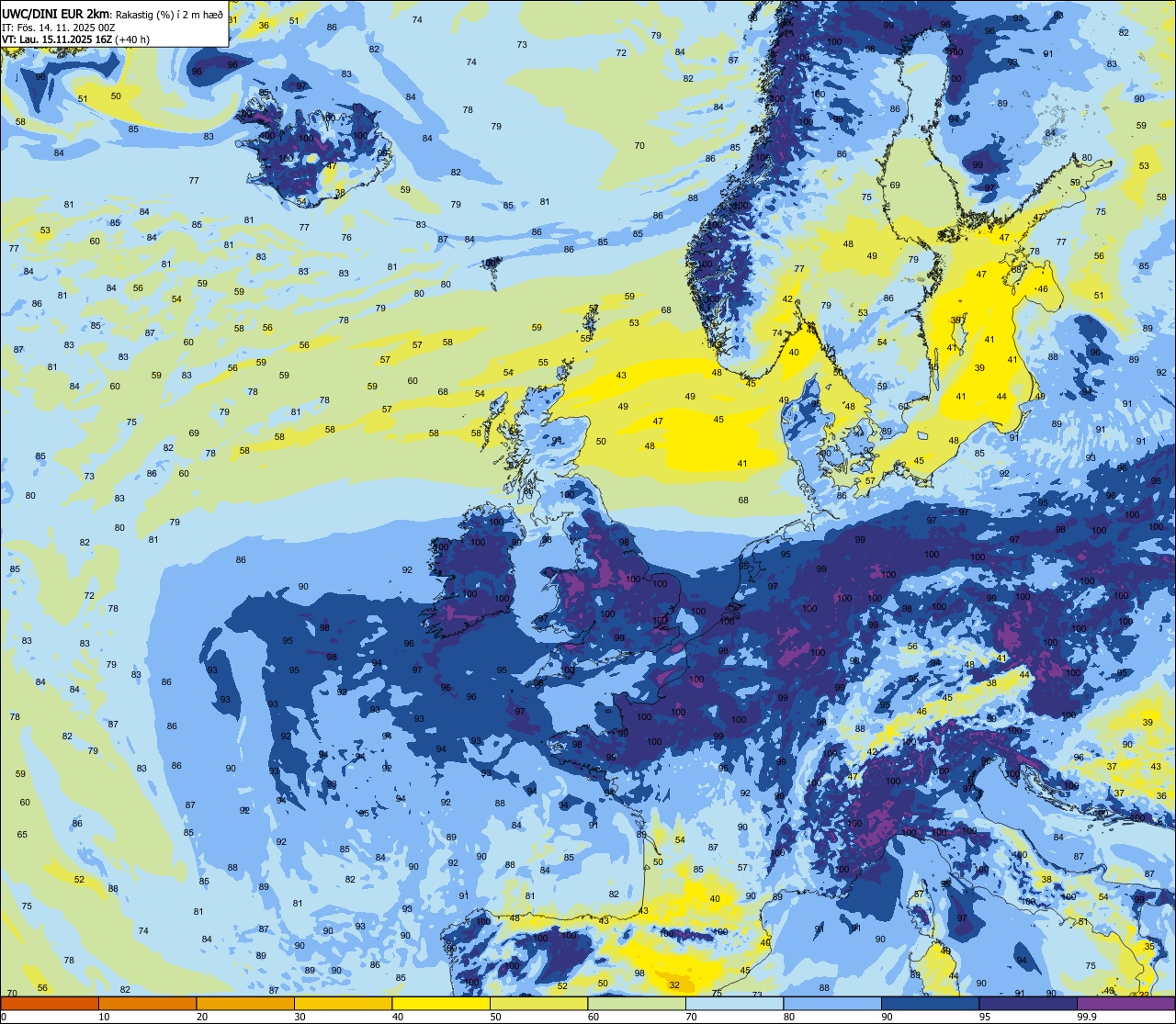Choose the purple legend segment above 99.9

1125,1003
